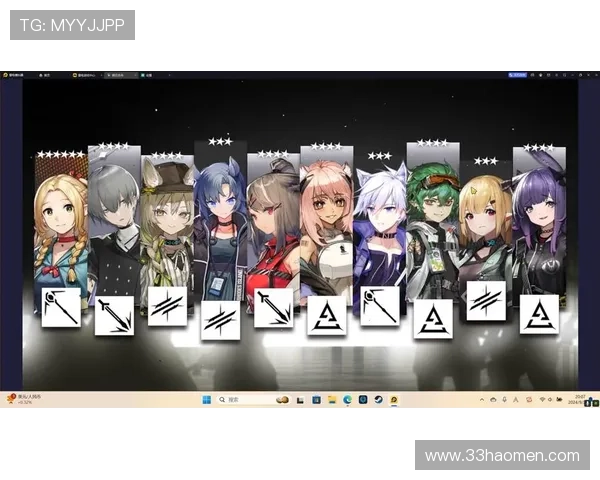Click the slash icon under the short blonde elf

486,301
